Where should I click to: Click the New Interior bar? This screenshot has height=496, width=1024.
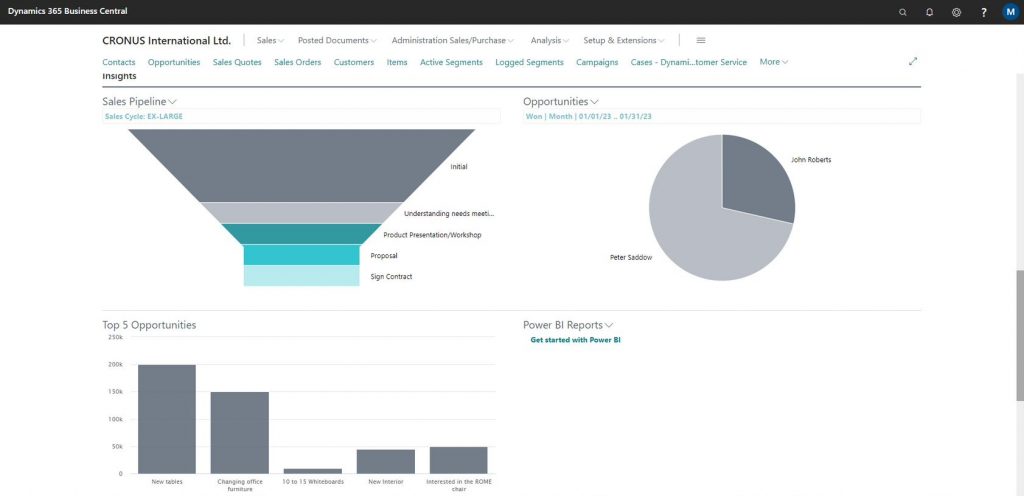[385, 461]
